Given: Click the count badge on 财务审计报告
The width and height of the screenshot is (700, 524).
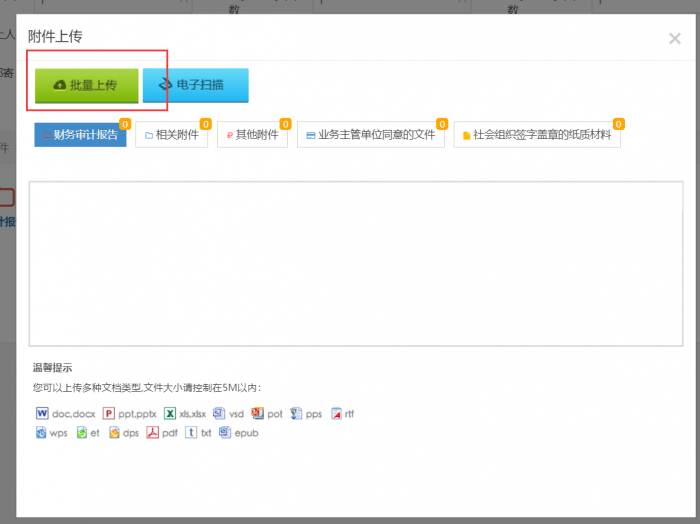Looking at the screenshot, I should pyautogui.click(x=125, y=124).
